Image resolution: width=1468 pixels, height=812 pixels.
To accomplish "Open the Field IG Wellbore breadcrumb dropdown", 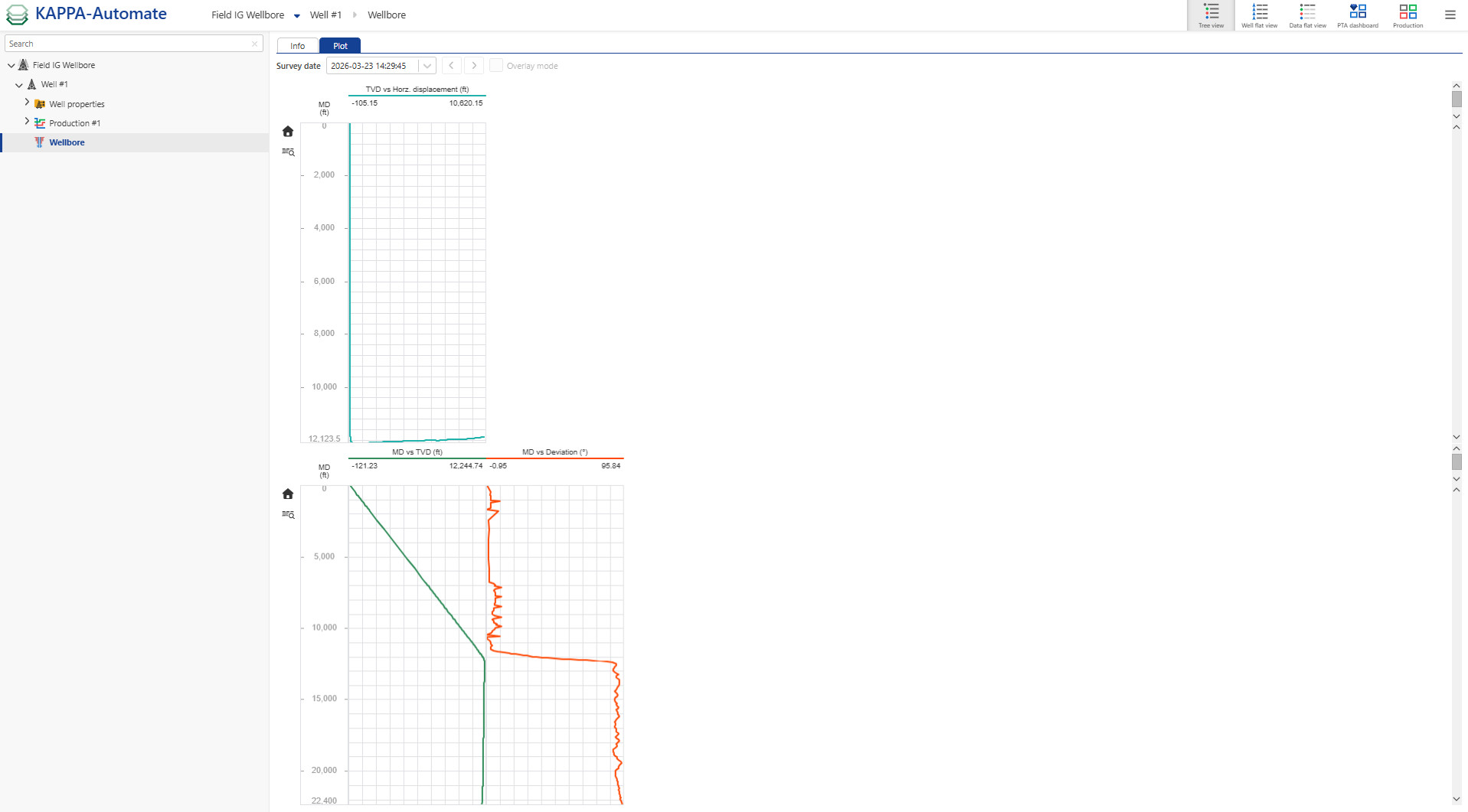I will (297, 15).
